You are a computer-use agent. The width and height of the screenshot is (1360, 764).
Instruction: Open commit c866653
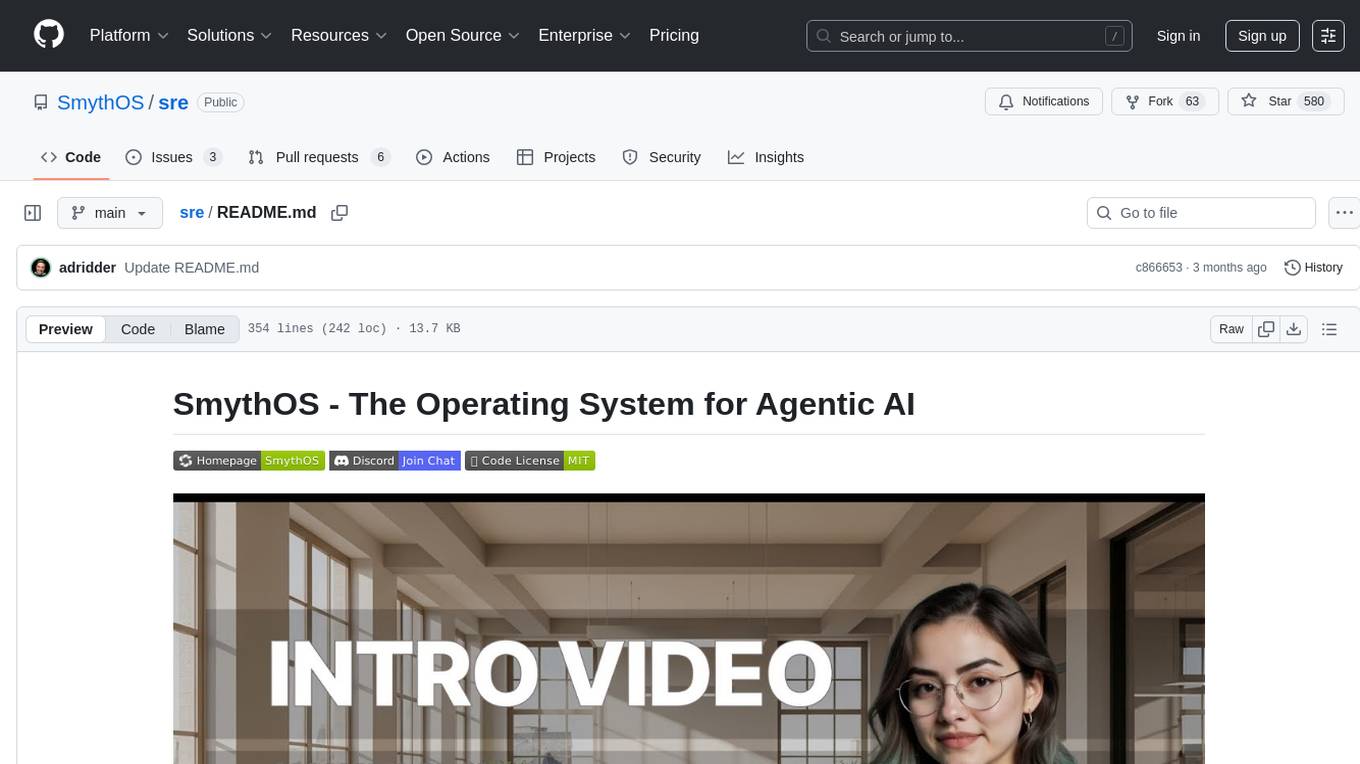pos(1159,268)
